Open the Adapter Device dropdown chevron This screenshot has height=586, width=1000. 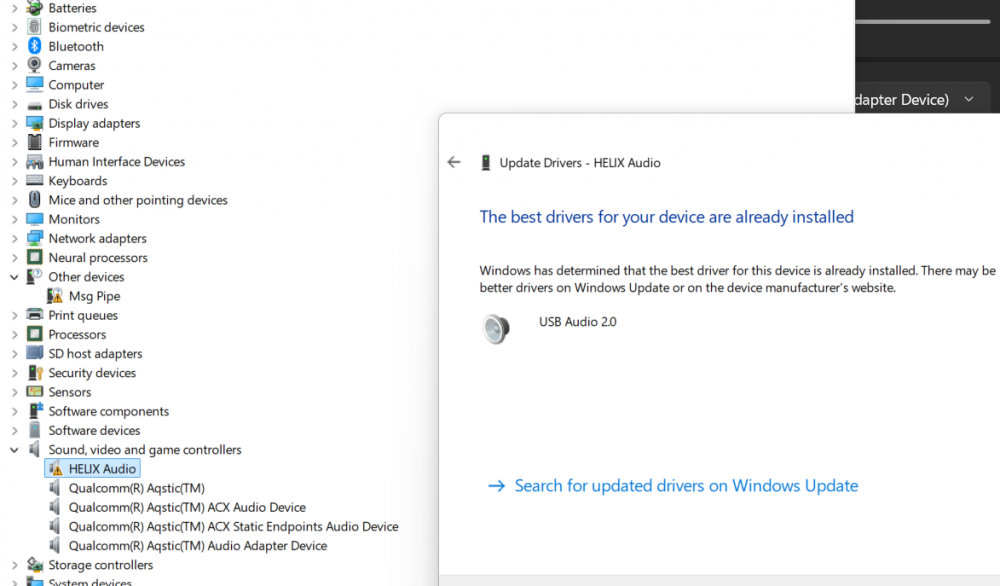[x=968, y=100]
